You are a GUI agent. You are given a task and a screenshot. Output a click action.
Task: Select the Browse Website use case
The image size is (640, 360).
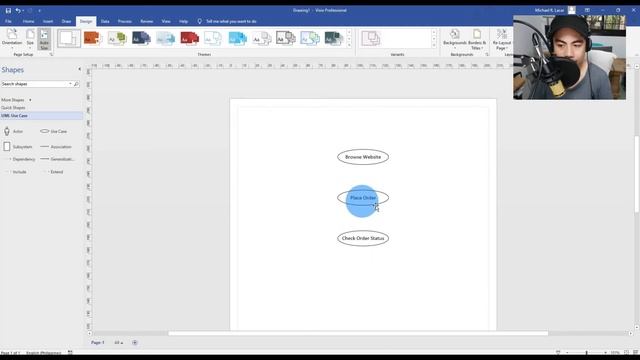363,157
